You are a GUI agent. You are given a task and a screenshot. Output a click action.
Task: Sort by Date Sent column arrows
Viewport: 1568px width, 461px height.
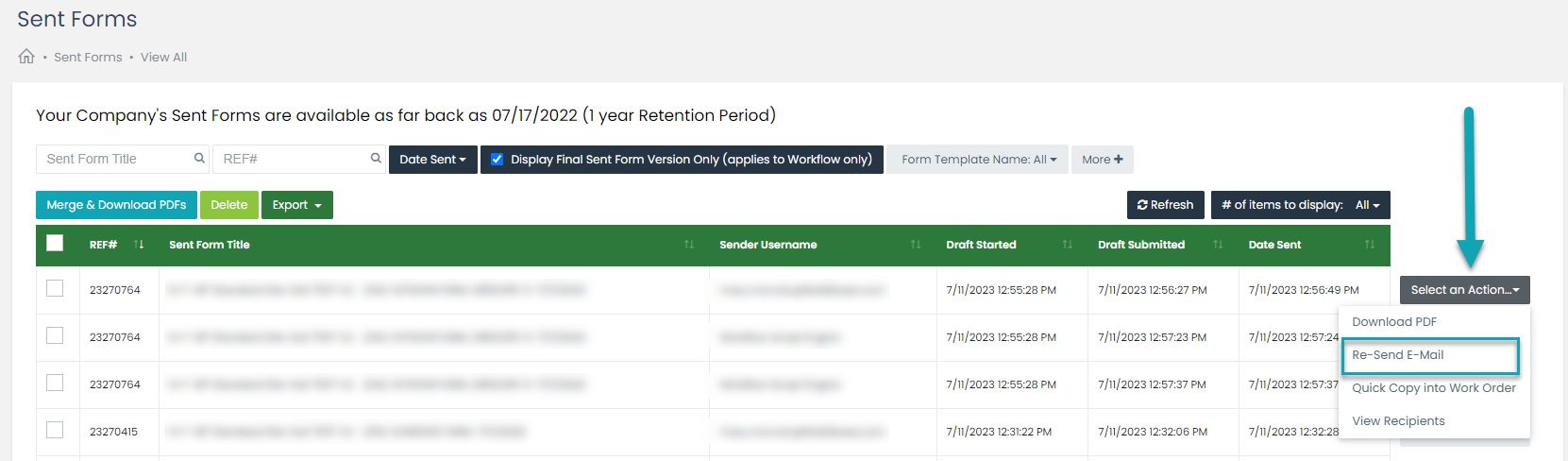1370,245
